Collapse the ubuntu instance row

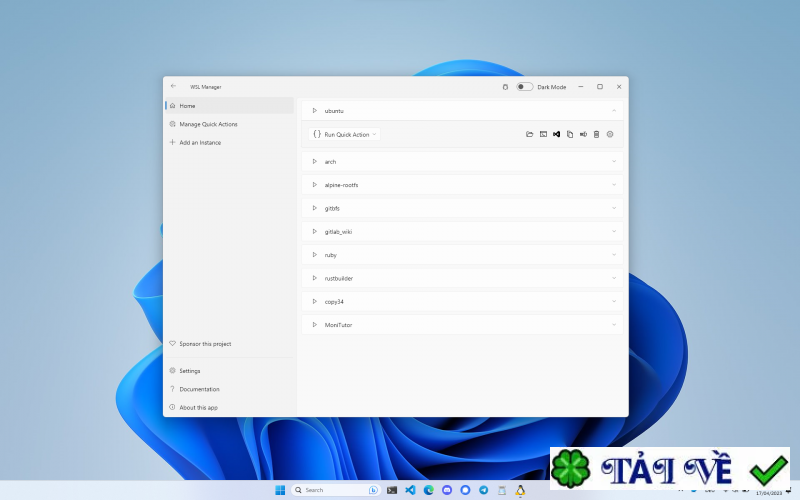point(614,111)
